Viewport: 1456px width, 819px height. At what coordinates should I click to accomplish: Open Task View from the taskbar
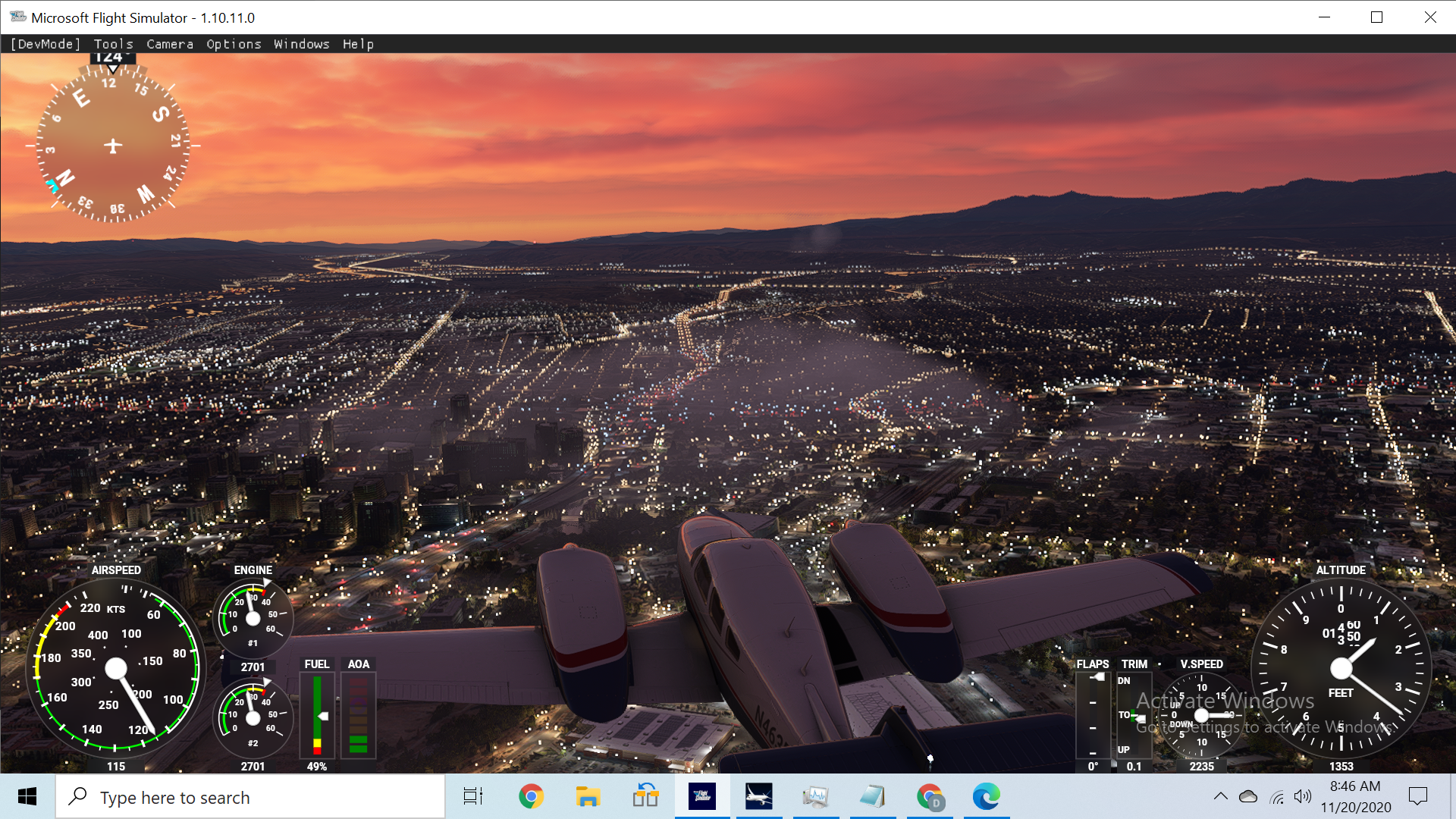click(473, 796)
